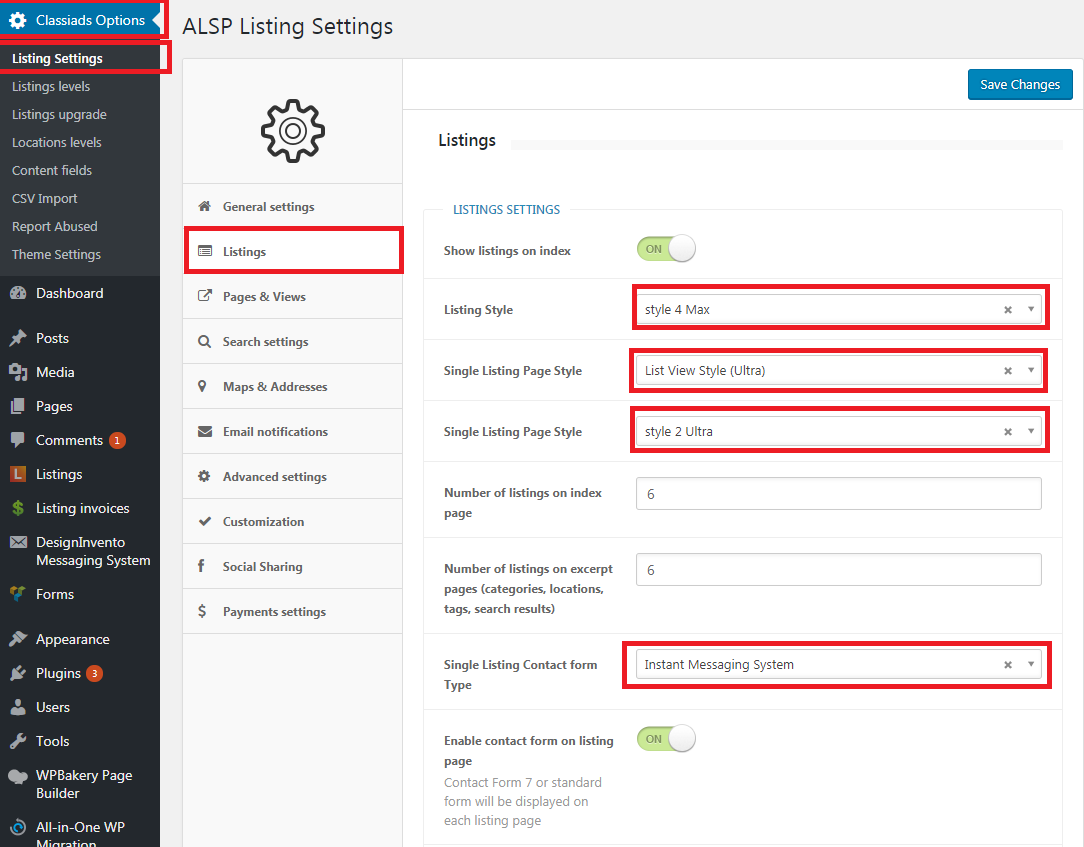Select the Maps & Addresses tab
This screenshot has height=847, width=1084.
[x=292, y=386]
